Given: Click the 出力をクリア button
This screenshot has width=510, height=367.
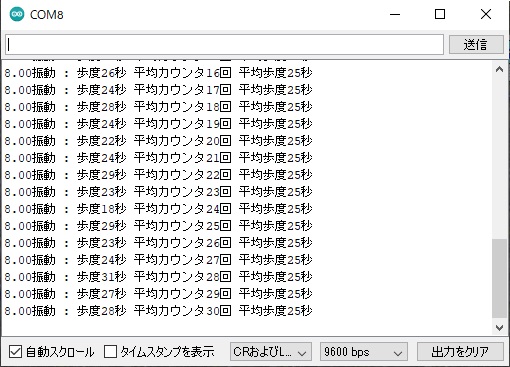Looking at the screenshot, I should point(460,352).
